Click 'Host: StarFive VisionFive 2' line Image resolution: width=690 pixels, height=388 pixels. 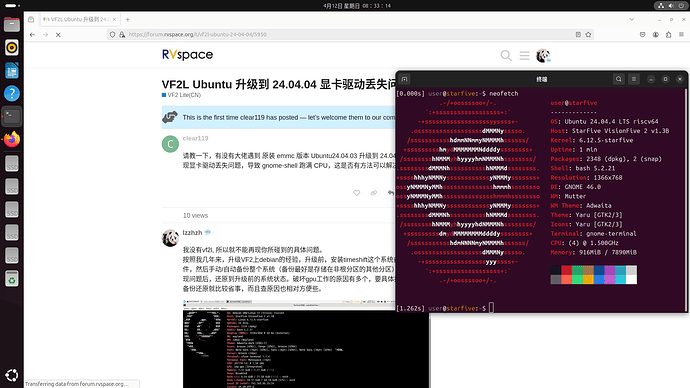click(609, 131)
